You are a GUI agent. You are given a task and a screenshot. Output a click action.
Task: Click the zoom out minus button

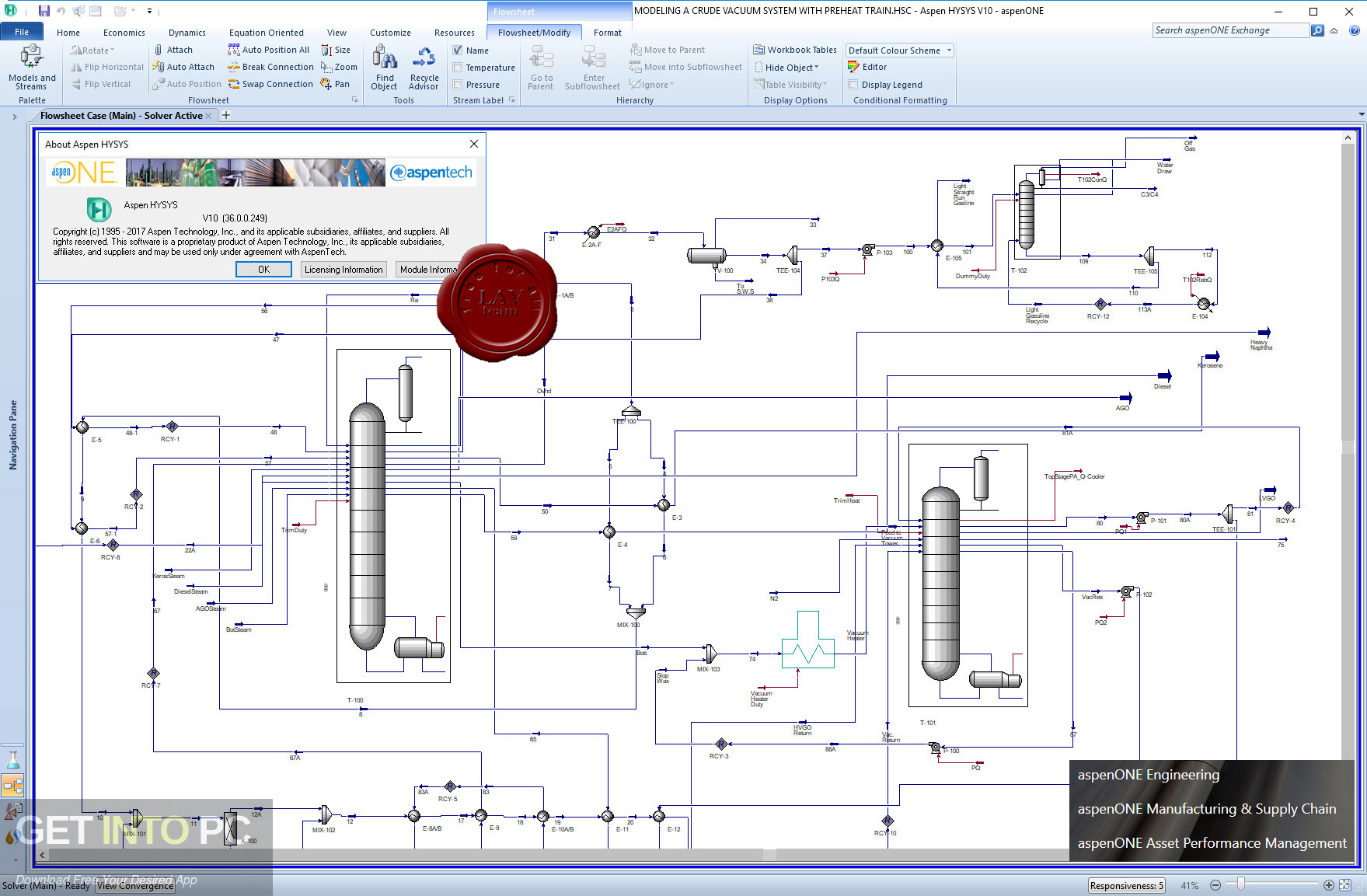(x=1215, y=885)
